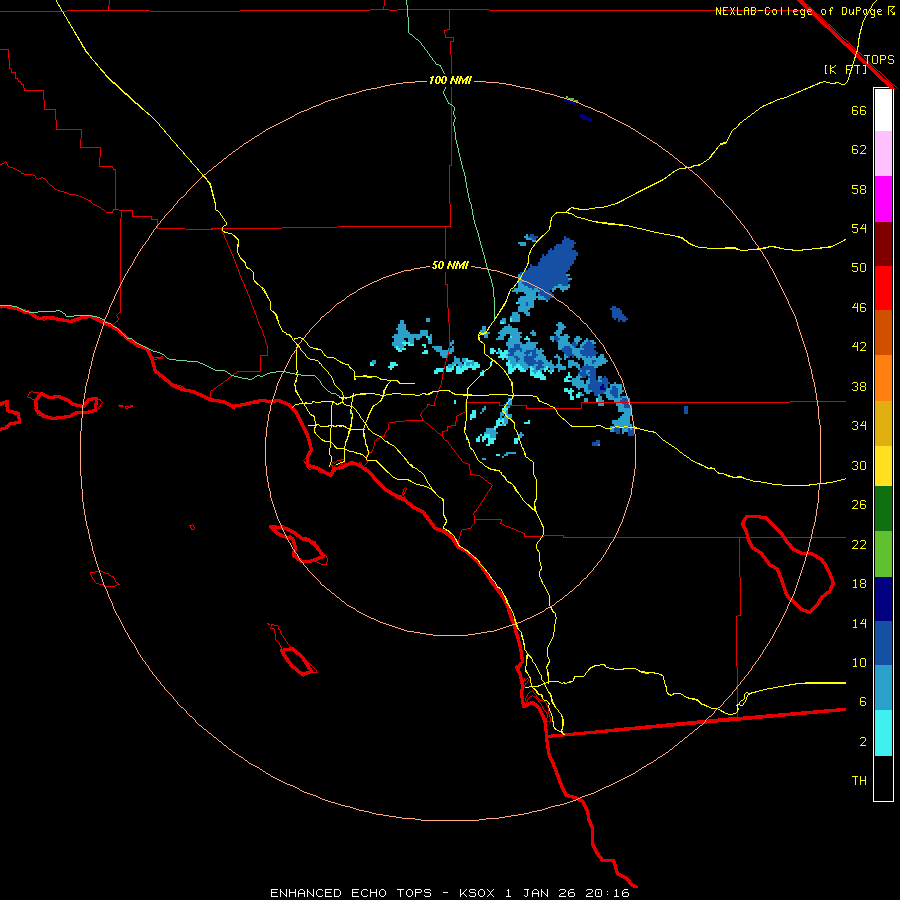Pick the navy blue legend swatch
Screen dimensions: 900x900
[x=883, y=599]
